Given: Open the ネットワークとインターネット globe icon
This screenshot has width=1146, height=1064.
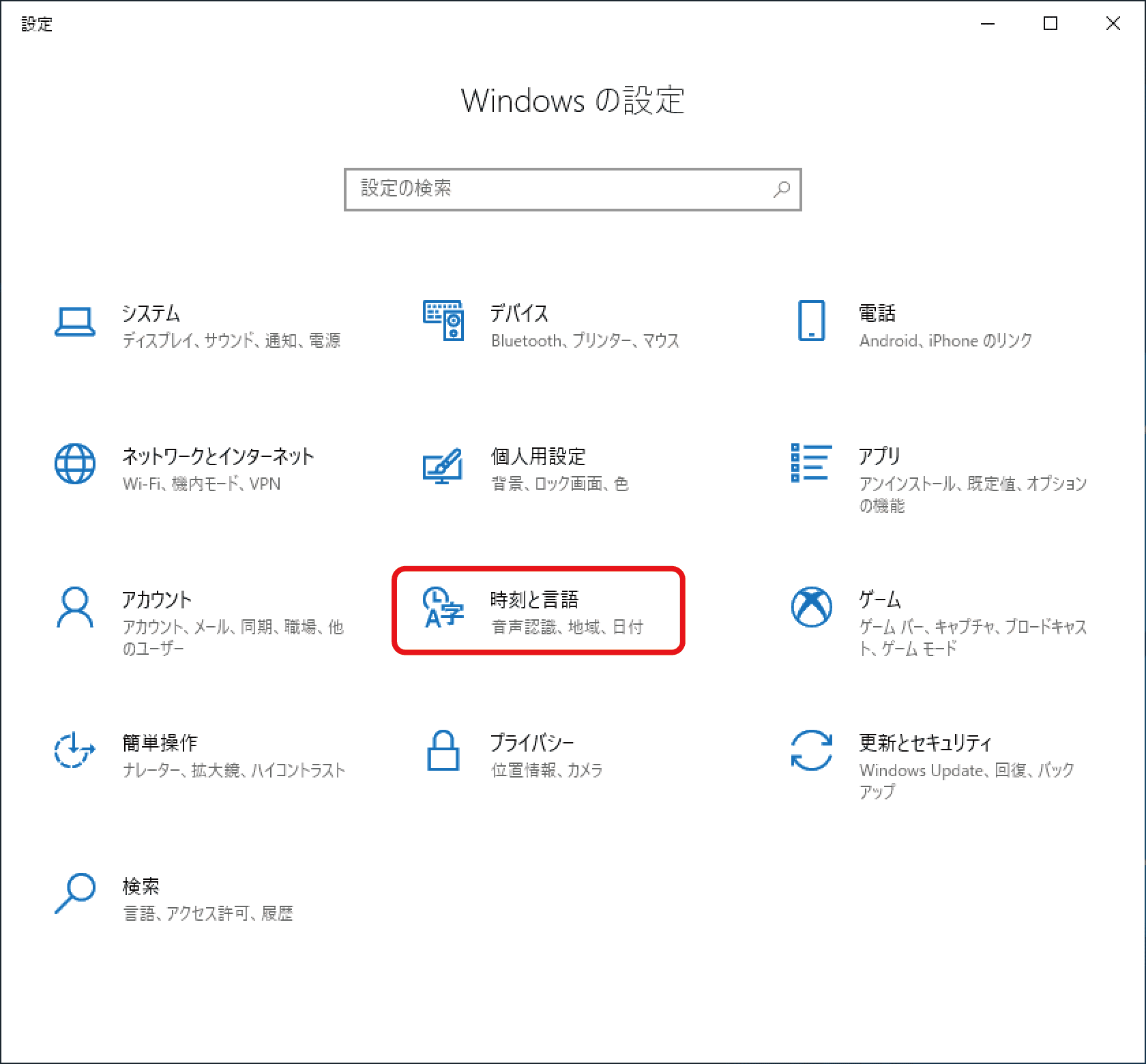Looking at the screenshot, I should (x=75, y=464).
